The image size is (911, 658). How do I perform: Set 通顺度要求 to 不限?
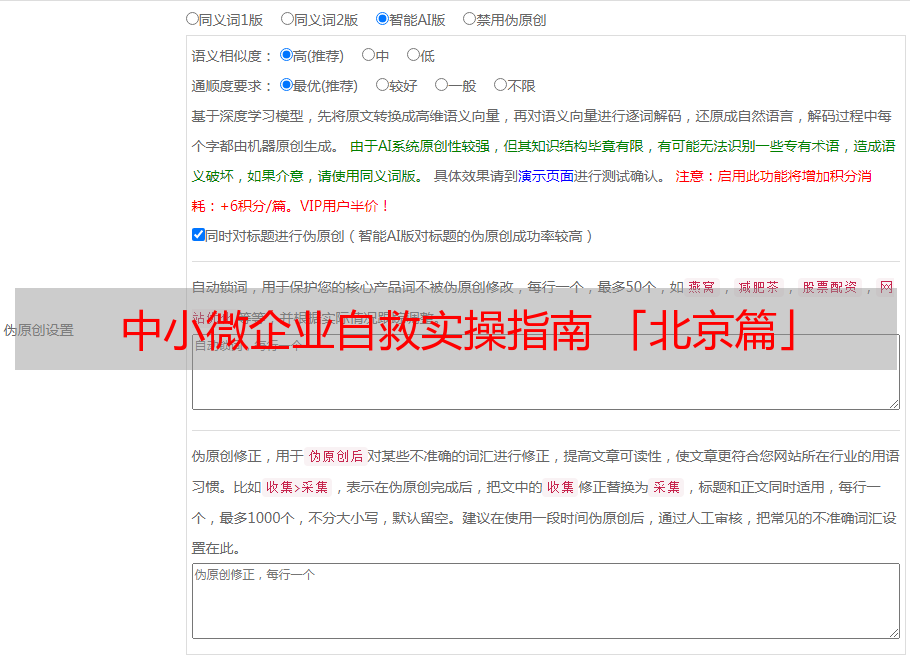coord(500,85)
